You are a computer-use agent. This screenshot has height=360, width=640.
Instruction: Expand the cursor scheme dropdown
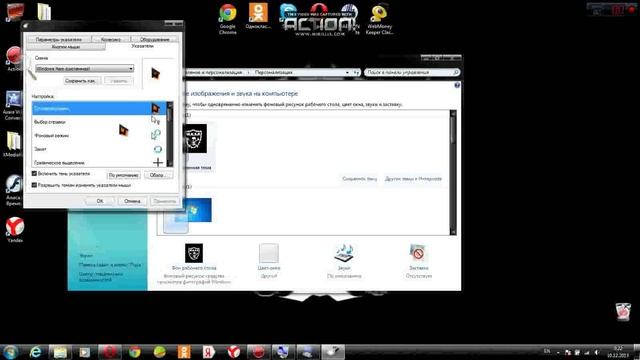click(131, 69)
